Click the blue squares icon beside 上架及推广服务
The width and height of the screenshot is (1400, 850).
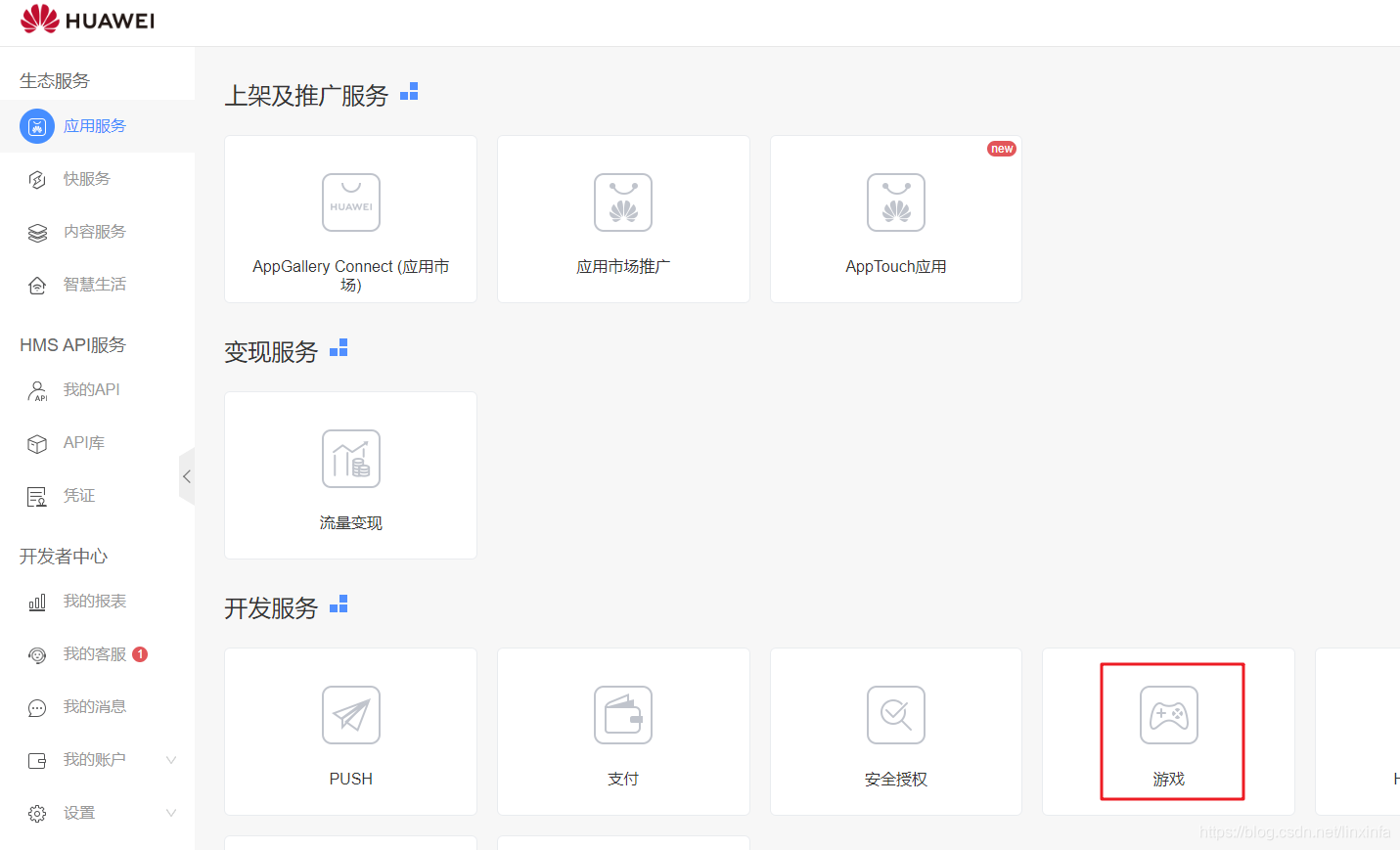point(409,91)
